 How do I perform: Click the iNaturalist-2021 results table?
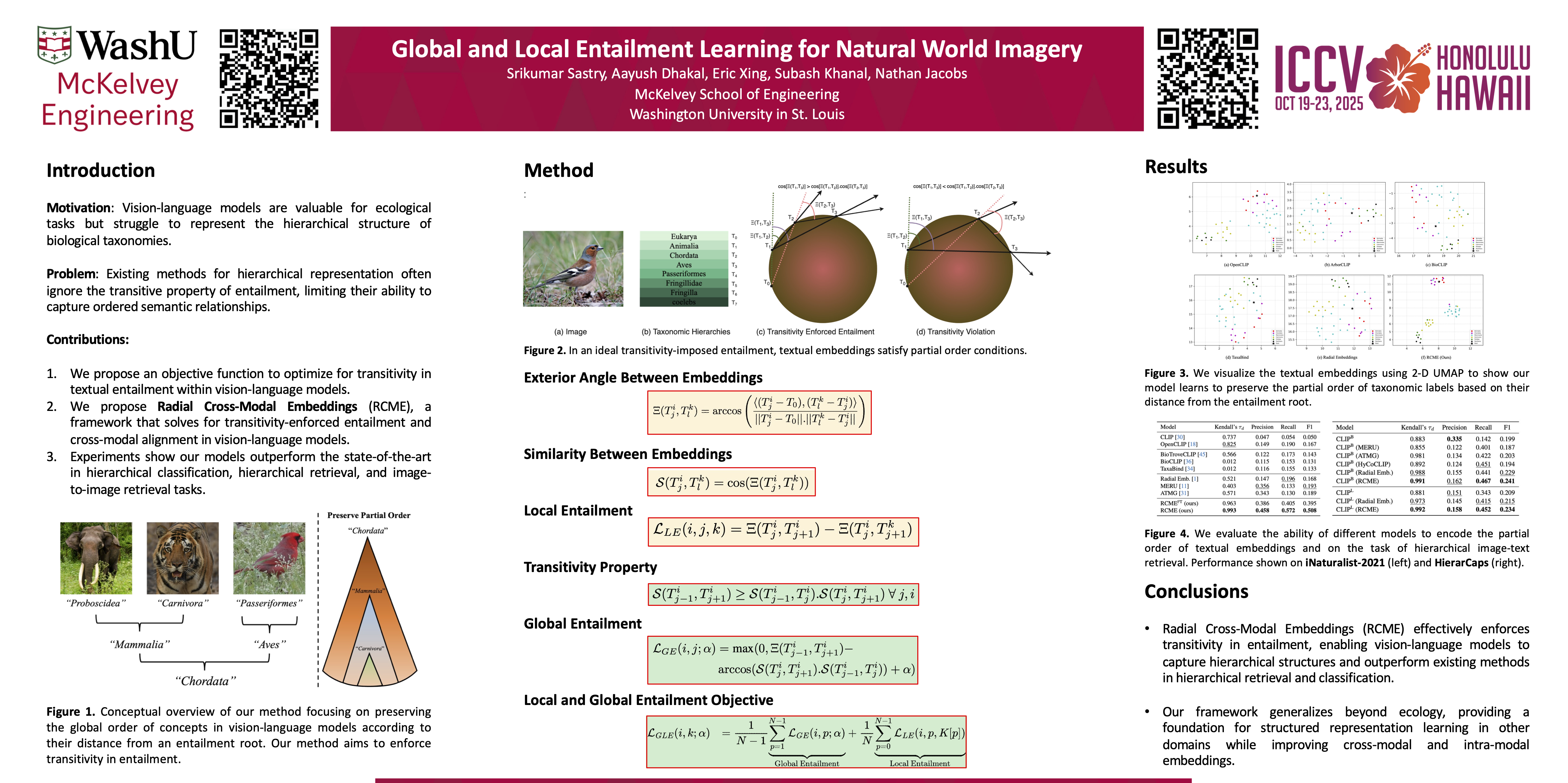click(x=1238, y=469)
